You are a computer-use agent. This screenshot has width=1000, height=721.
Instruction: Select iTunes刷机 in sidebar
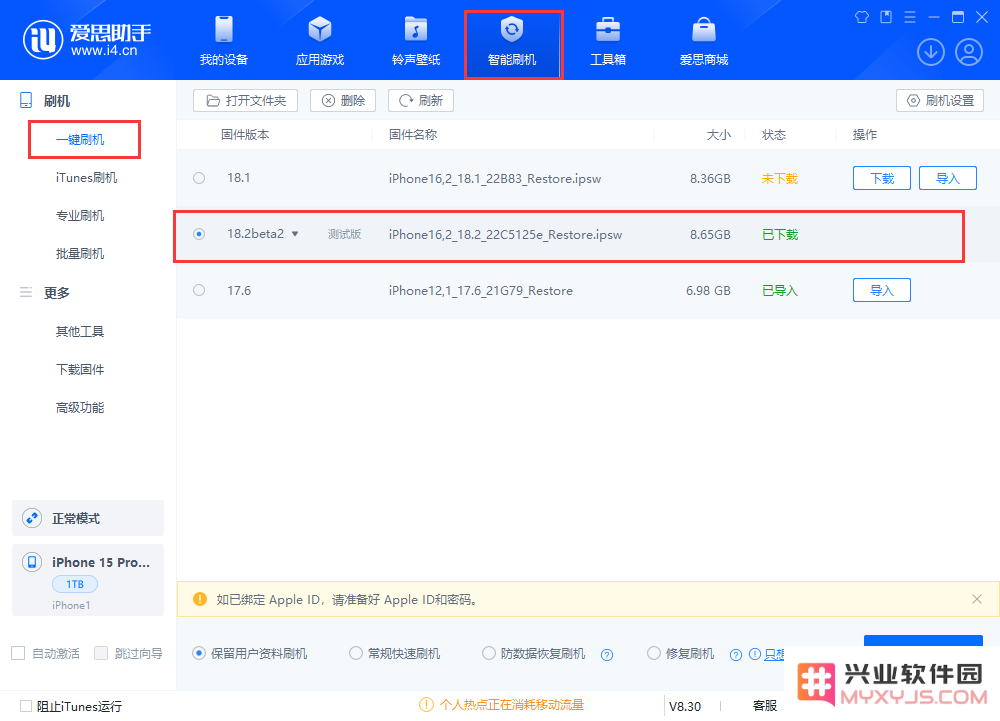click(x=86, y=178)
